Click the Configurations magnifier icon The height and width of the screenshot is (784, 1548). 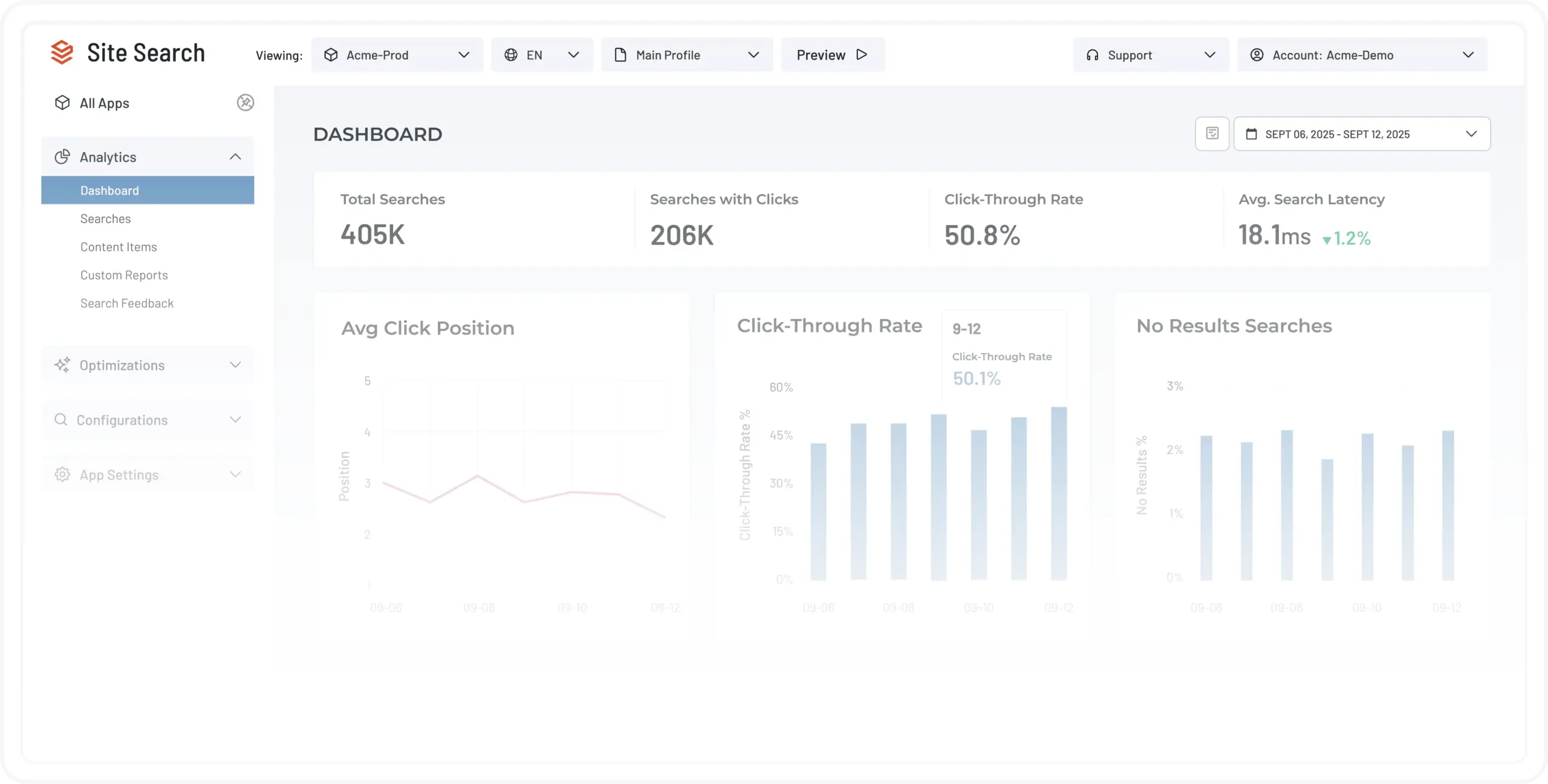point(61,420)
